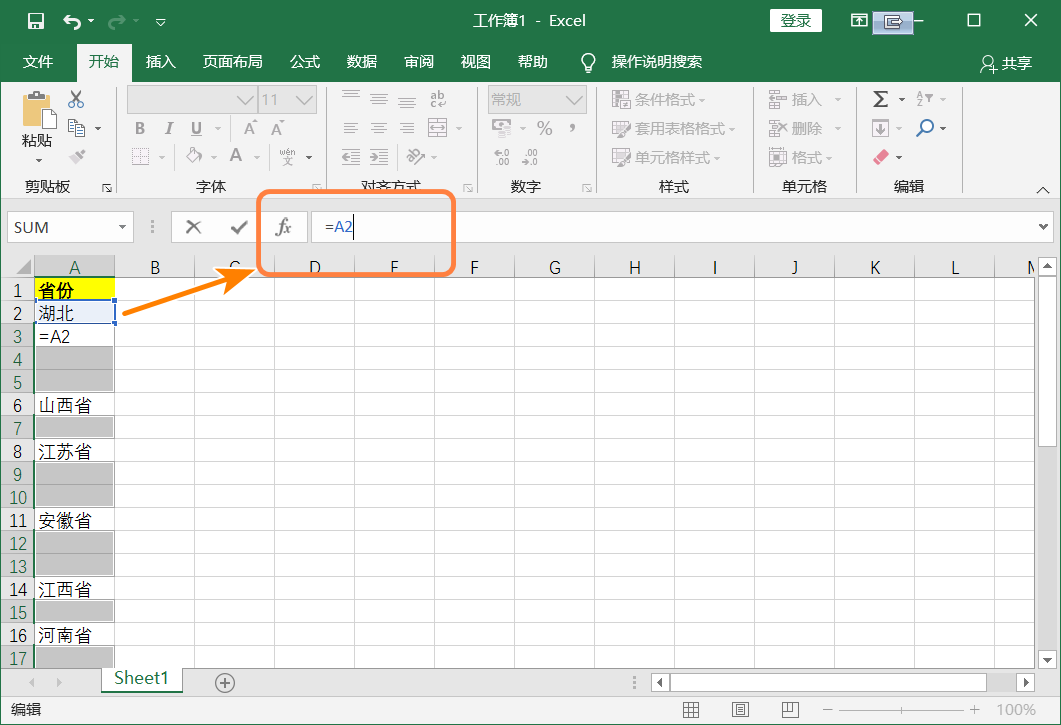Screen dimensions: 1061x725
Task: Click the Percent Style icon
Action: tap(545, 128)
